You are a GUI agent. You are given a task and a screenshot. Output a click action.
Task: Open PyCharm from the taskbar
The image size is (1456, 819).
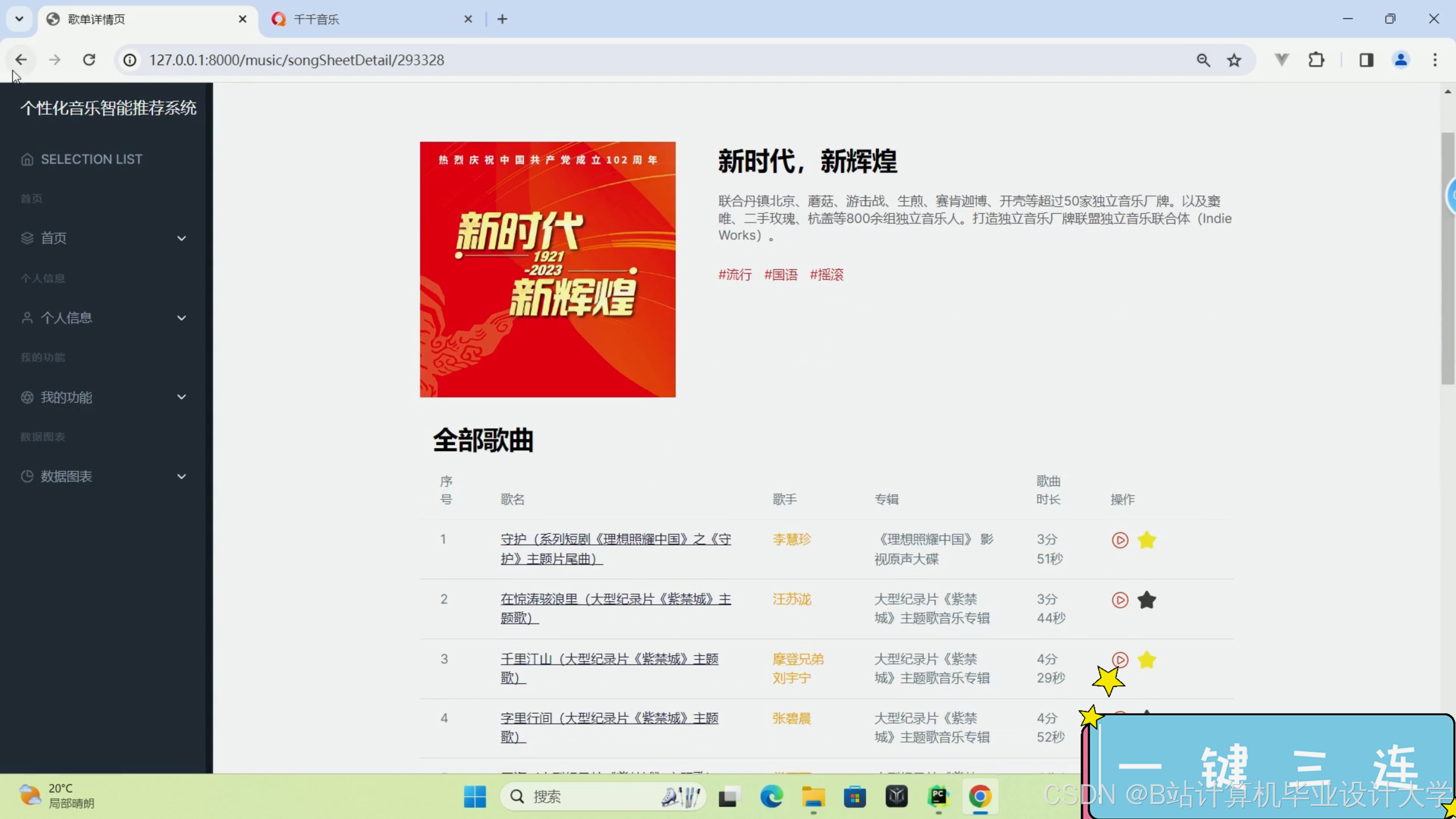tap(938, 796)
